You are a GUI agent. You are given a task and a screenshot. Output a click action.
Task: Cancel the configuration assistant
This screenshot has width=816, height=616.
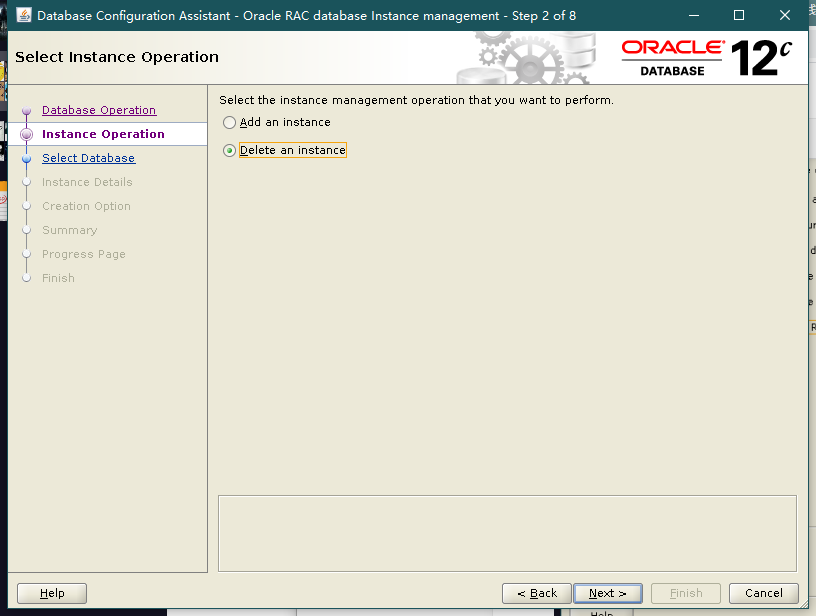[763, 593]
